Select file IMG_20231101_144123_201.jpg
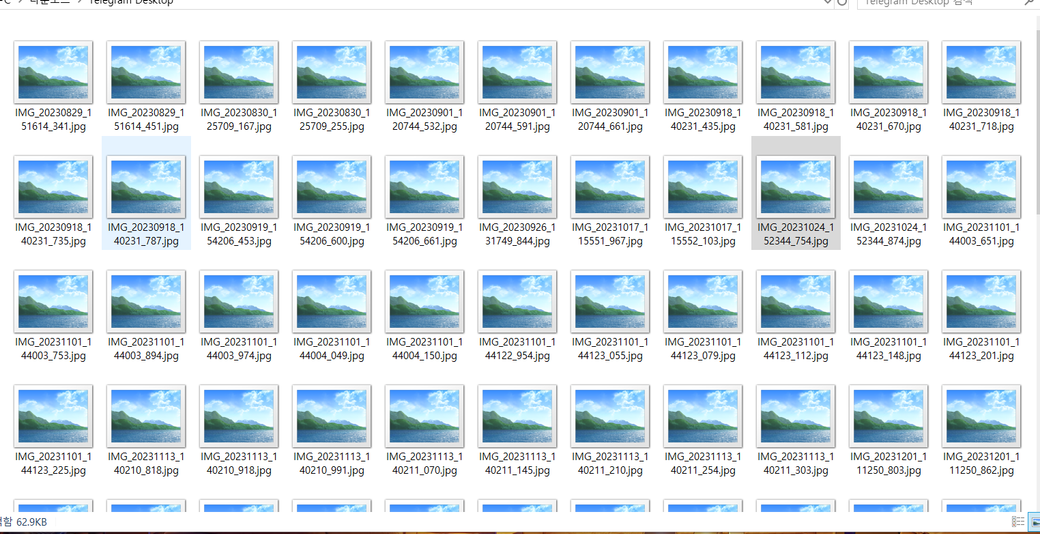This screenshot has width=1040, height=534. click(981, 302)
